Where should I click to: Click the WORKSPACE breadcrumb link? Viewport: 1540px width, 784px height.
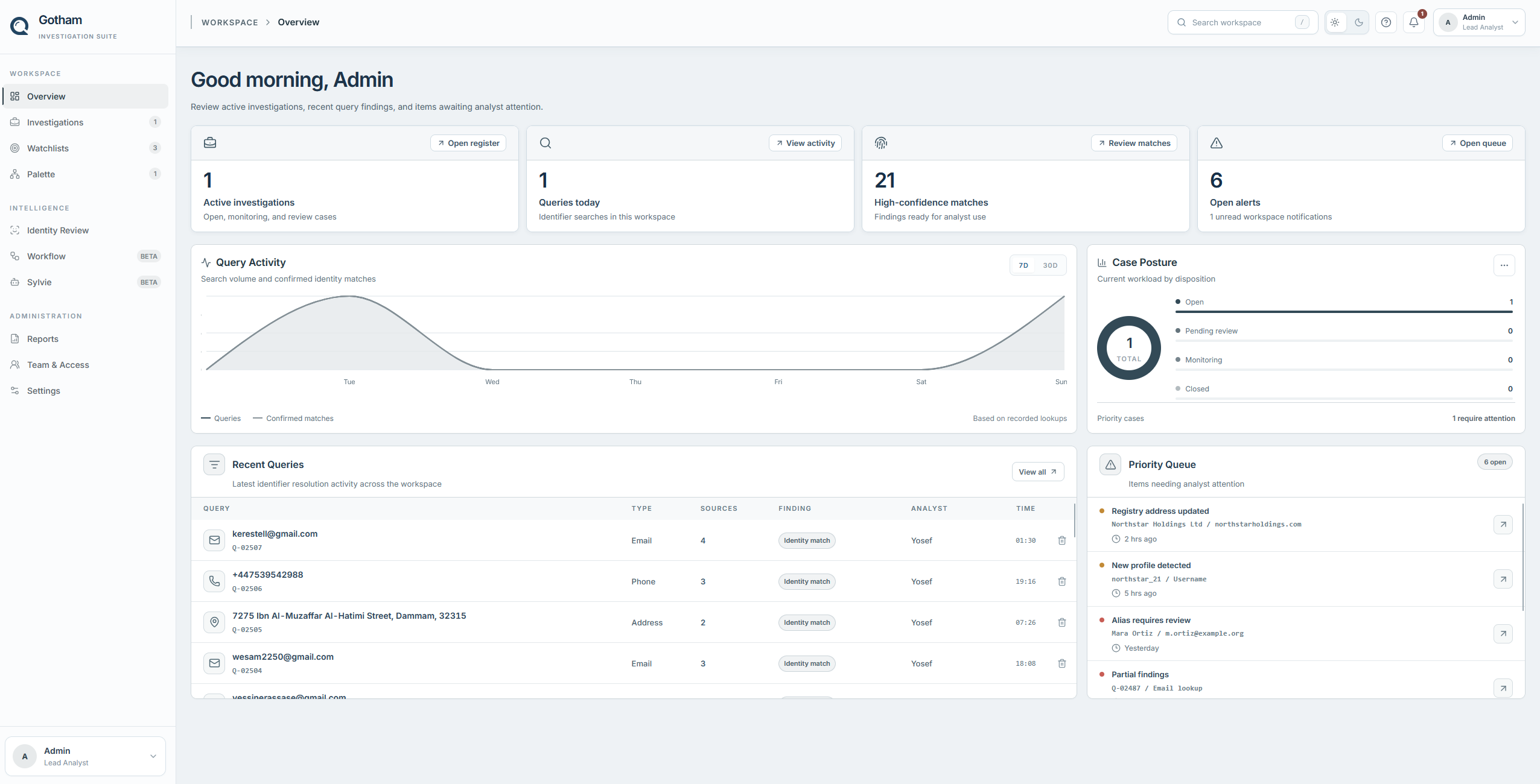[230, 22]
